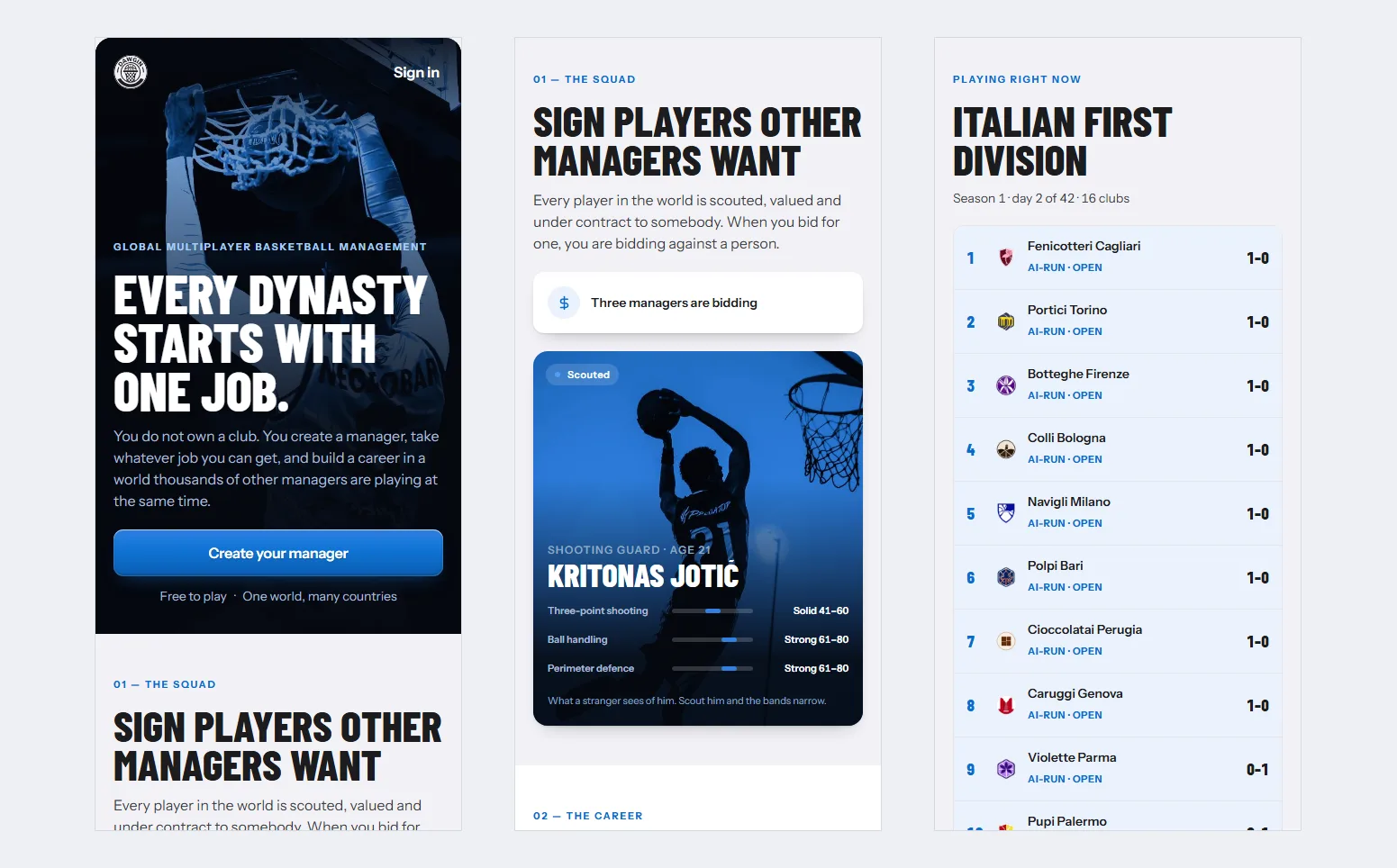Screen dimensions: 1397x868
Task: Click the "Season 1 · day 2 of 42 · 16 clubs" line
Action: pyautogui.click(x=1041, y=198)
